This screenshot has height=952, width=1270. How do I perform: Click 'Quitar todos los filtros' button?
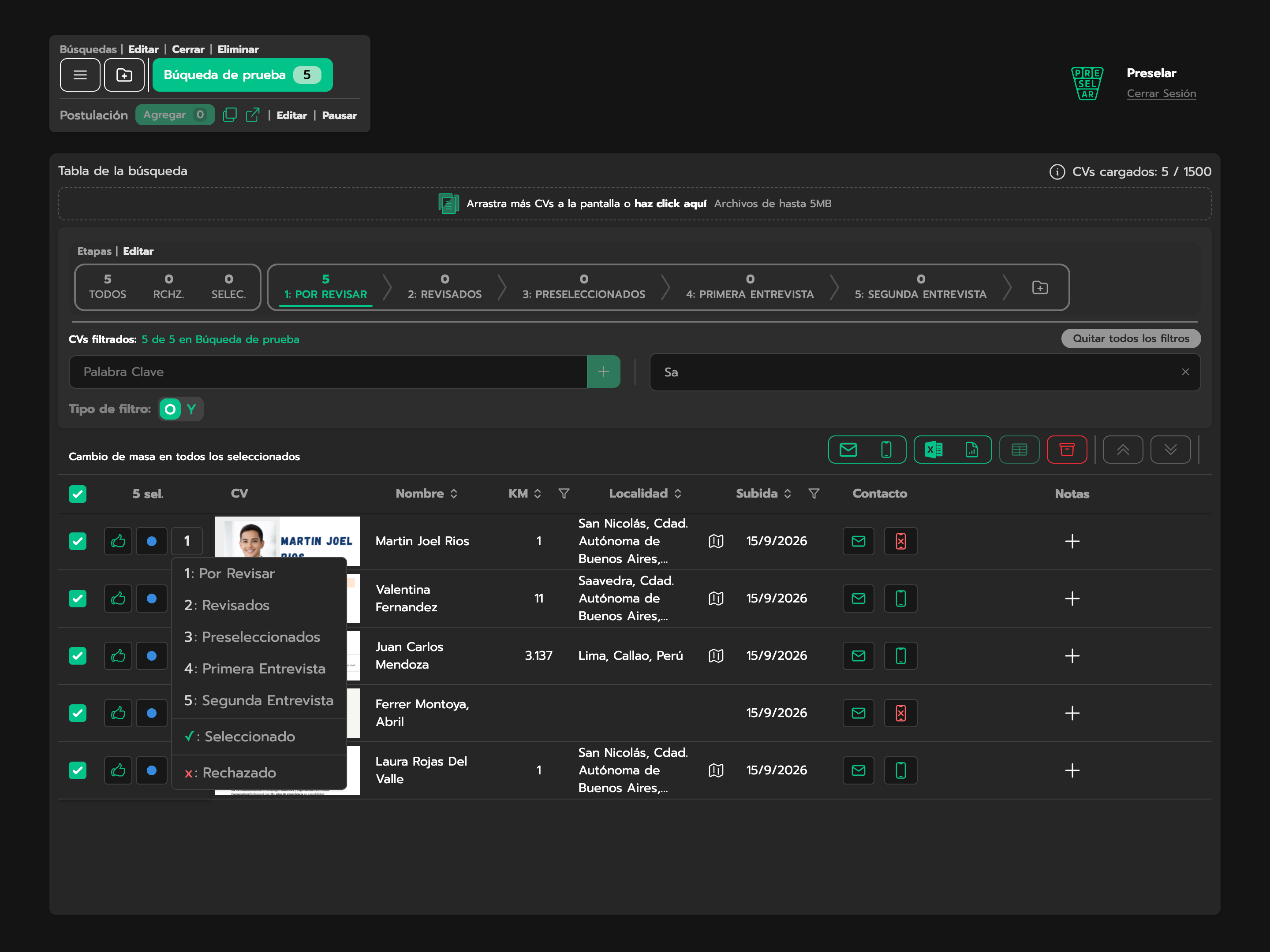pyautogui.click(x=1131, y=338)
